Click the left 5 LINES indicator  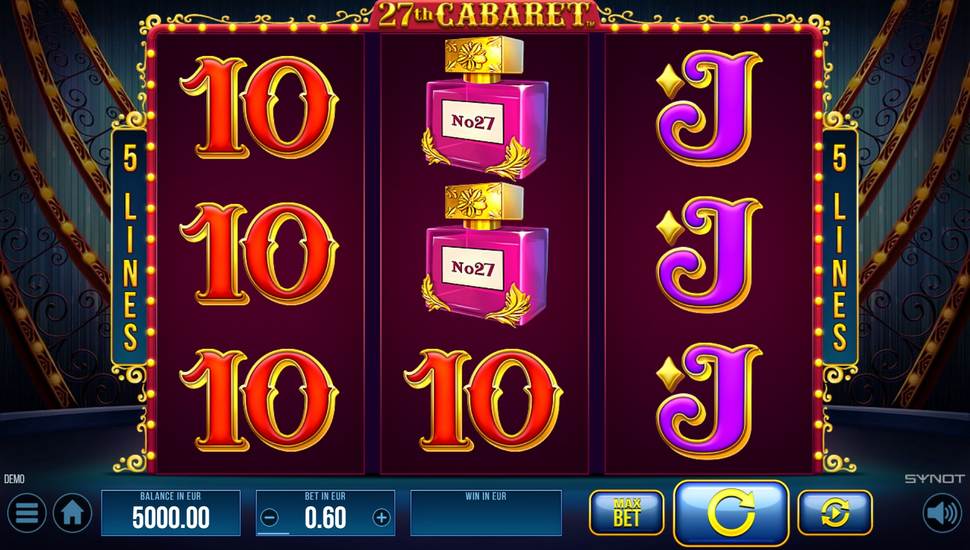point(130,247)
